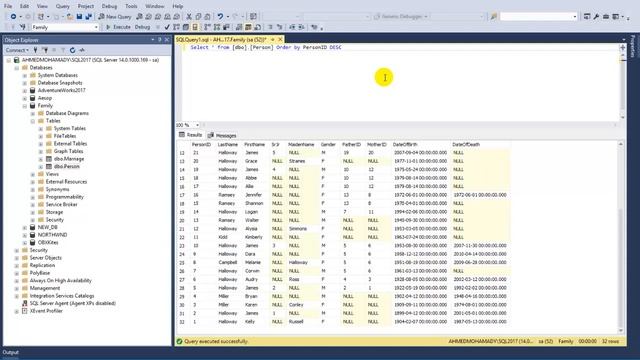Collapse the Family database node

click(24, 106)
